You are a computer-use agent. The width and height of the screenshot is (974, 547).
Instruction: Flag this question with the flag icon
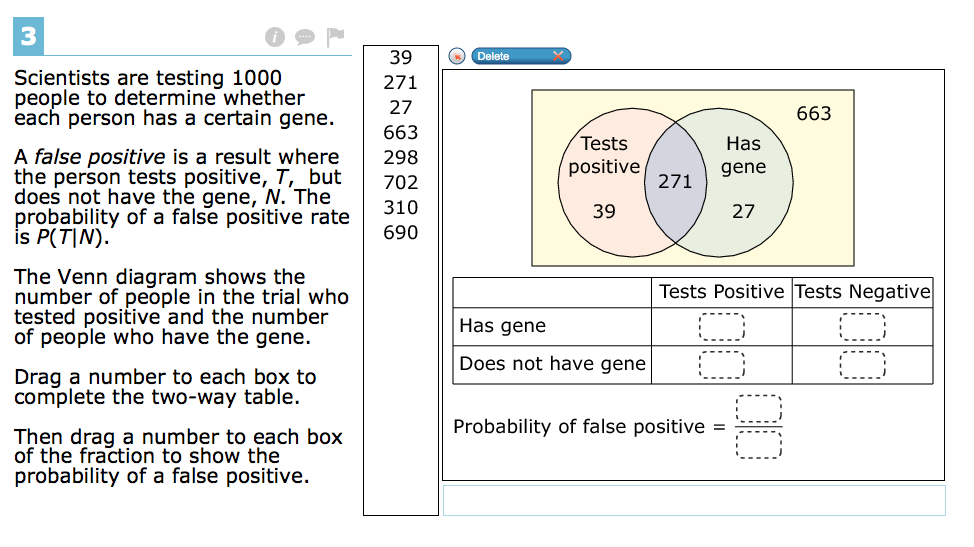335,37
